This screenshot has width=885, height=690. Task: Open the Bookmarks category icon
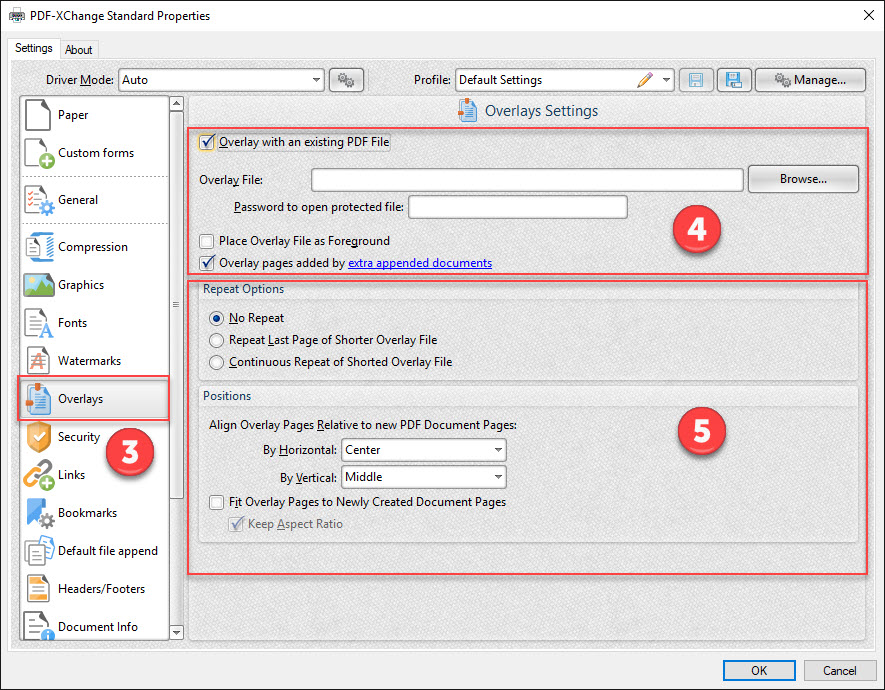point(40,513)
